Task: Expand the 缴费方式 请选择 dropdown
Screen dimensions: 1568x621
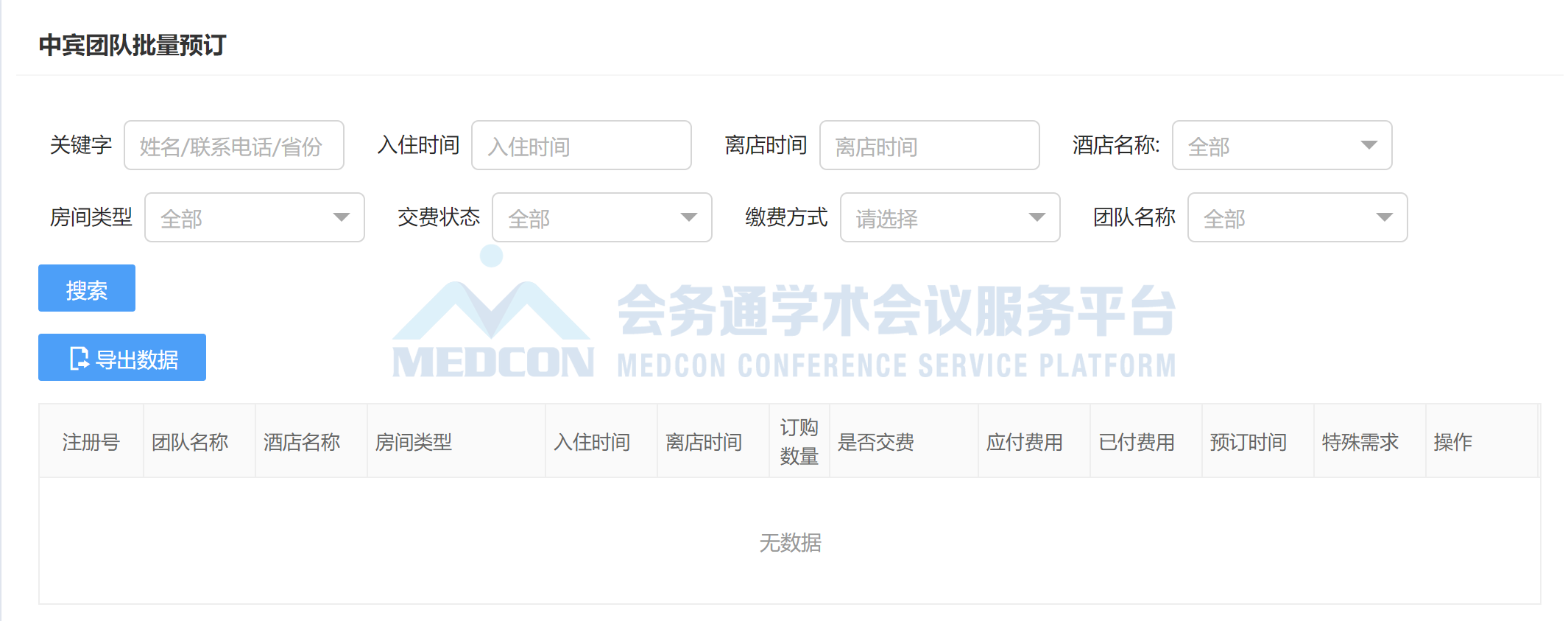Action: [950, 217]
